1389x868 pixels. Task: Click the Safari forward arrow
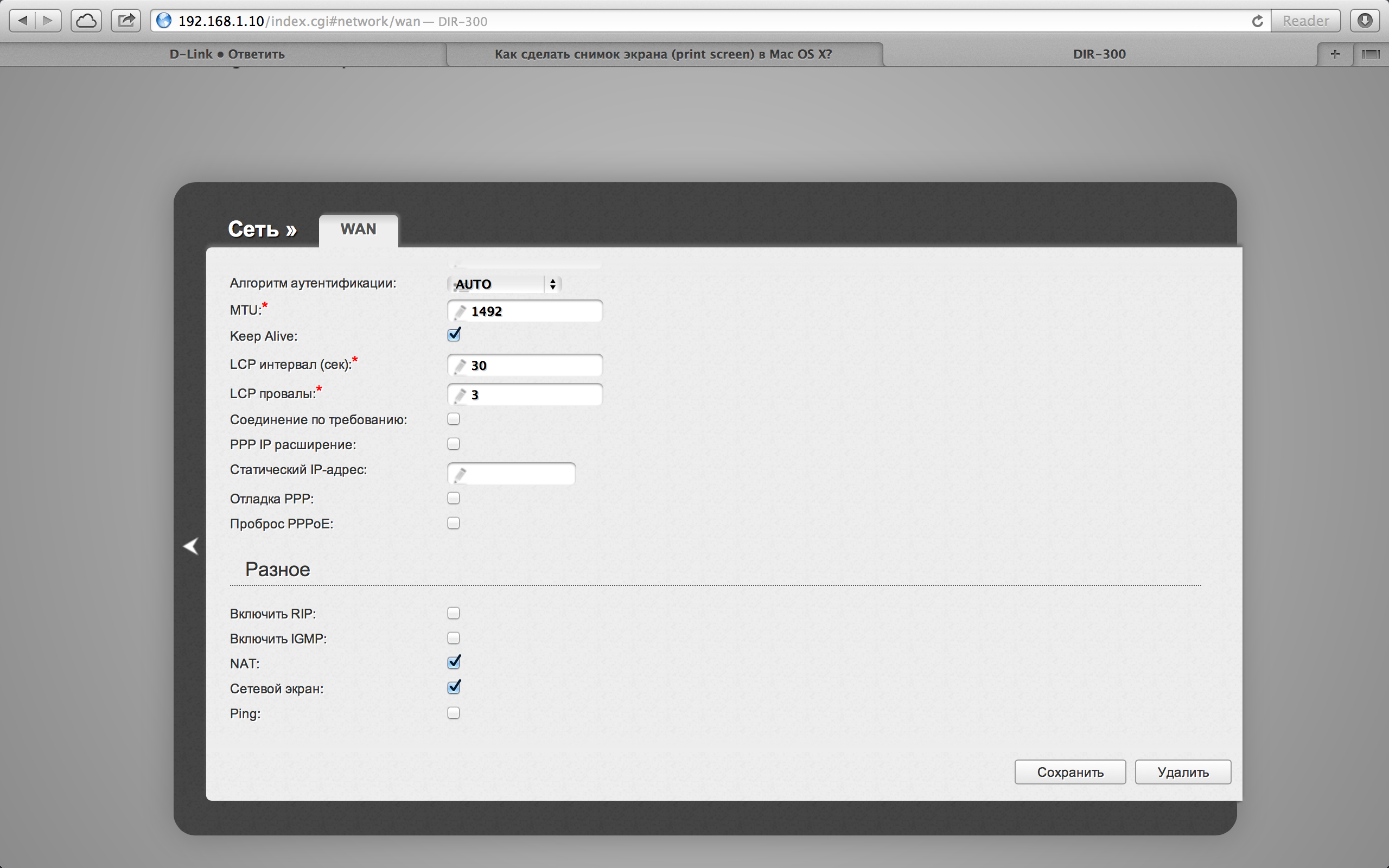coord(48,21)
